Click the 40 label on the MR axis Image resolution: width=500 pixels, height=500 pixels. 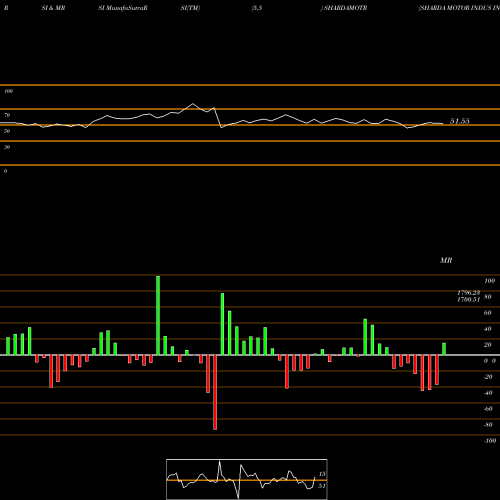488,329
